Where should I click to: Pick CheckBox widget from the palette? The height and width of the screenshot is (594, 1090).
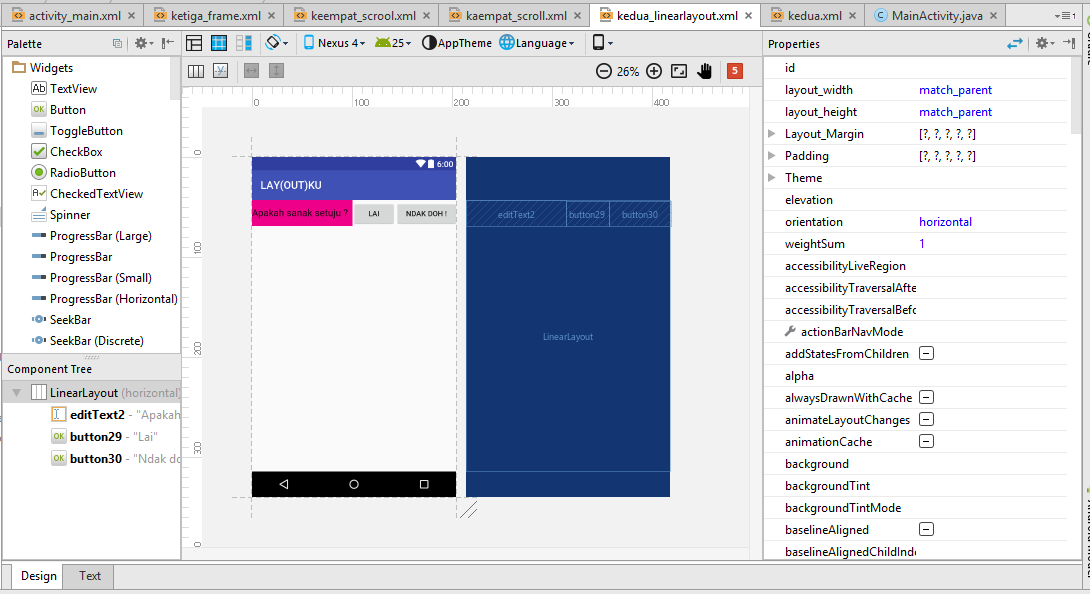67,152
